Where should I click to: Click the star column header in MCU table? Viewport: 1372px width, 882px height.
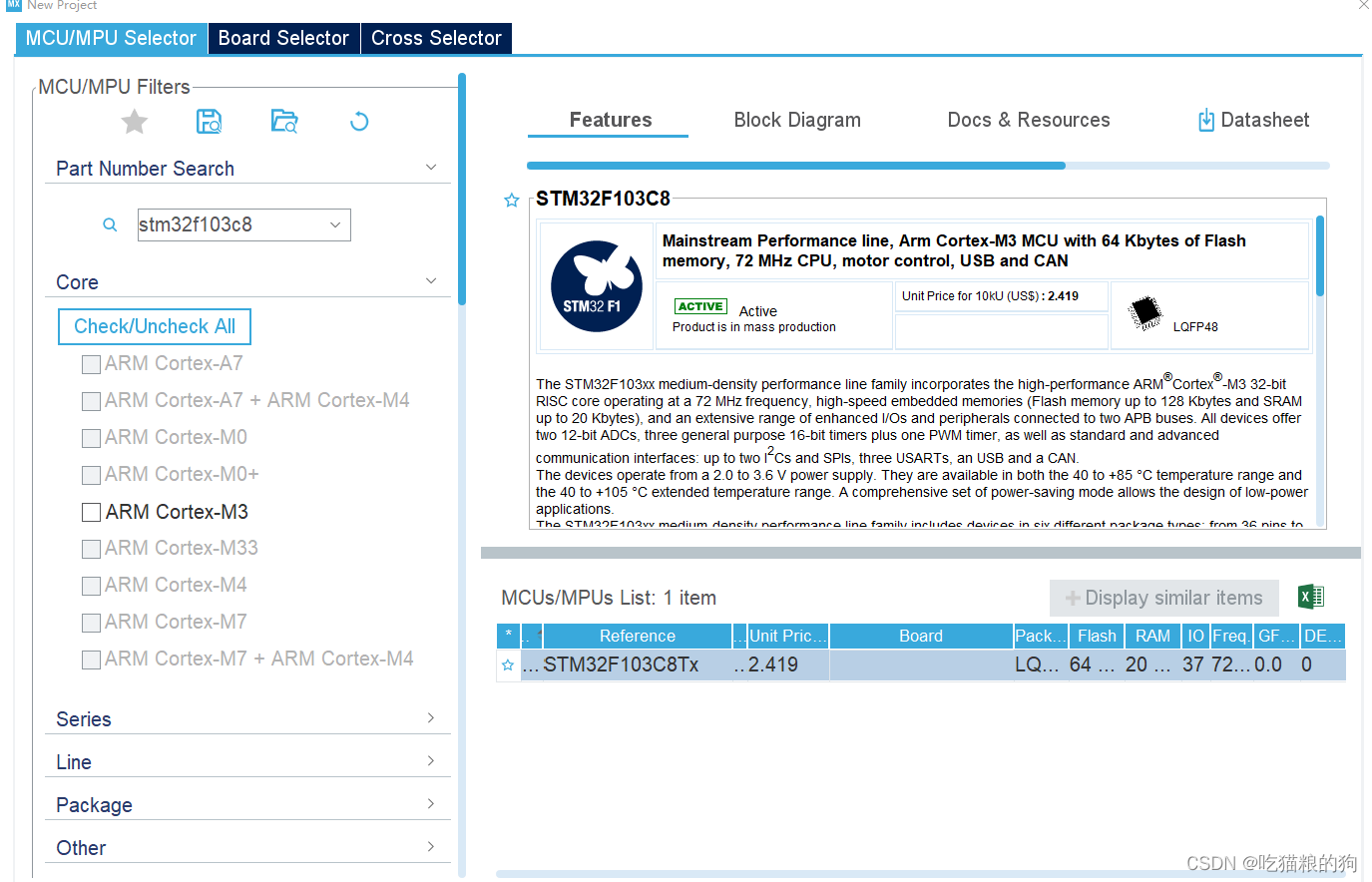tap(508, 636)
